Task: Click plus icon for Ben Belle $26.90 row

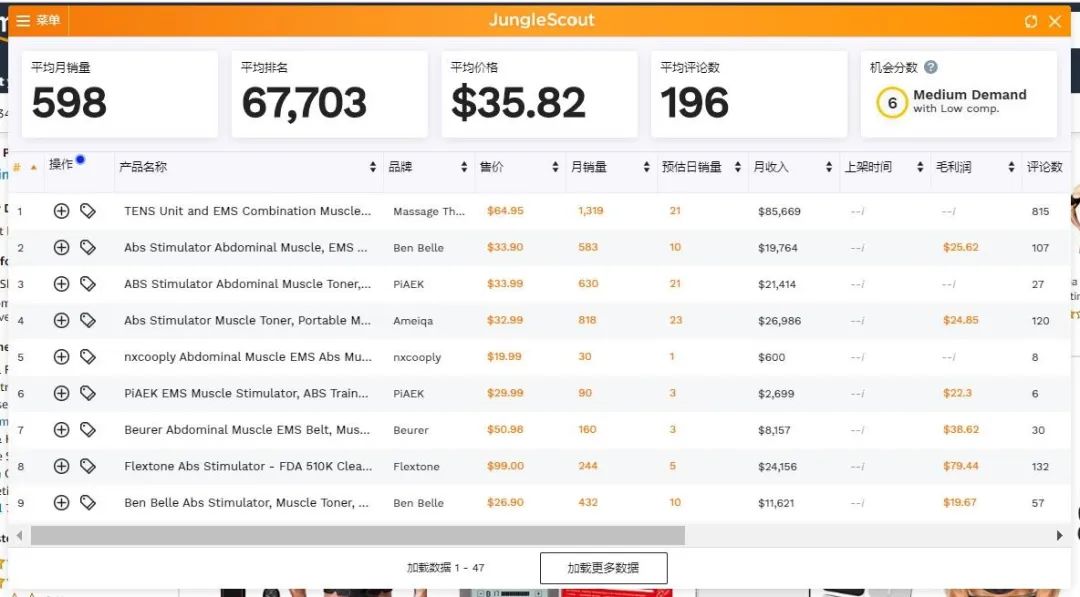Action: 61,503
